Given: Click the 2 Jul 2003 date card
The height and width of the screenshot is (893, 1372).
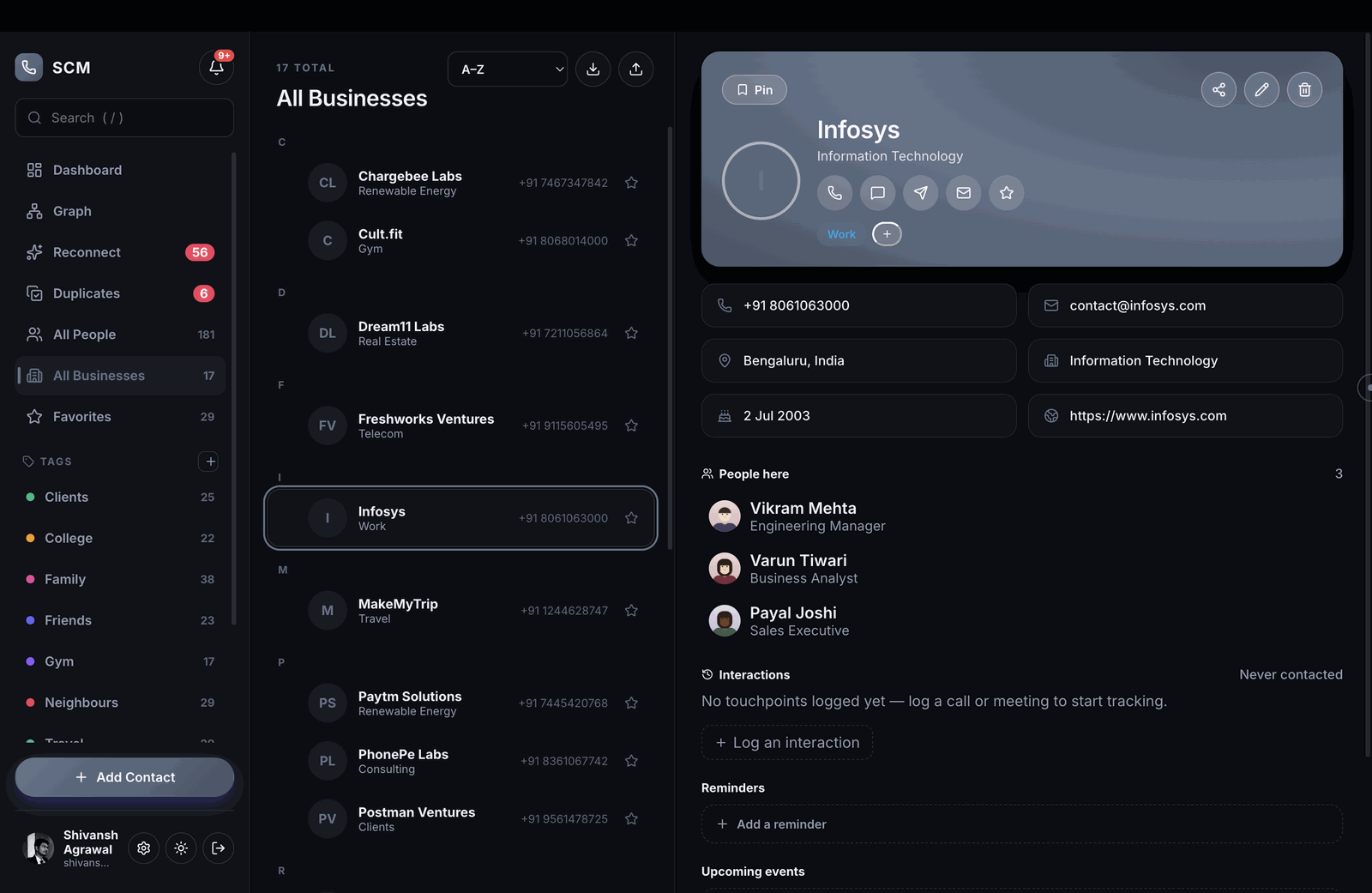Looking at the screenshot, I should click(858, 416).
